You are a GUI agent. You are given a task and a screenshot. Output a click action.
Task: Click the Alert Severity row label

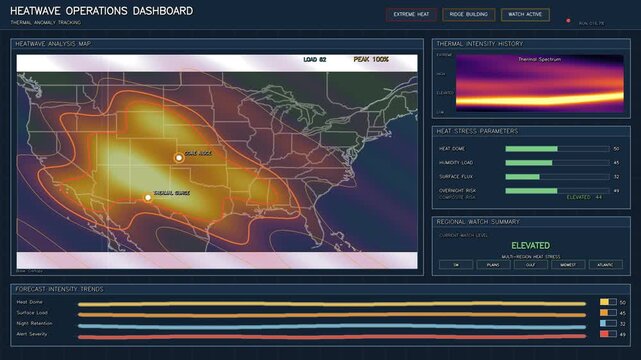[x=32, y=334]
